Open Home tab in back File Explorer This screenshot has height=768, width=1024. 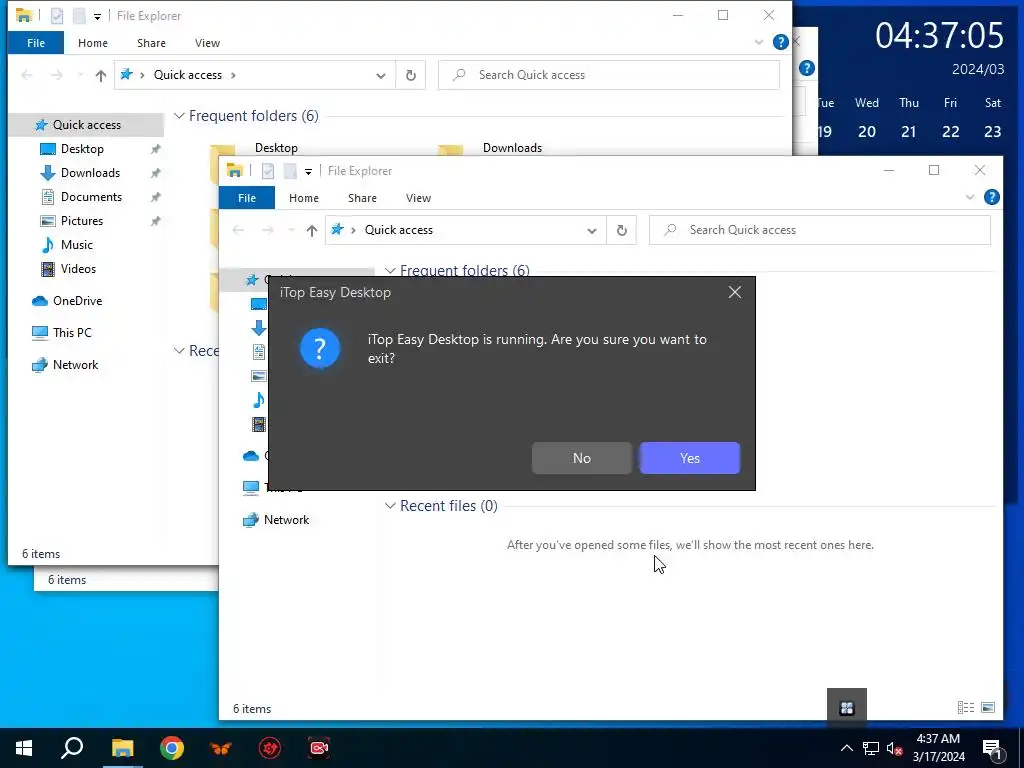[x=93, y=43]
